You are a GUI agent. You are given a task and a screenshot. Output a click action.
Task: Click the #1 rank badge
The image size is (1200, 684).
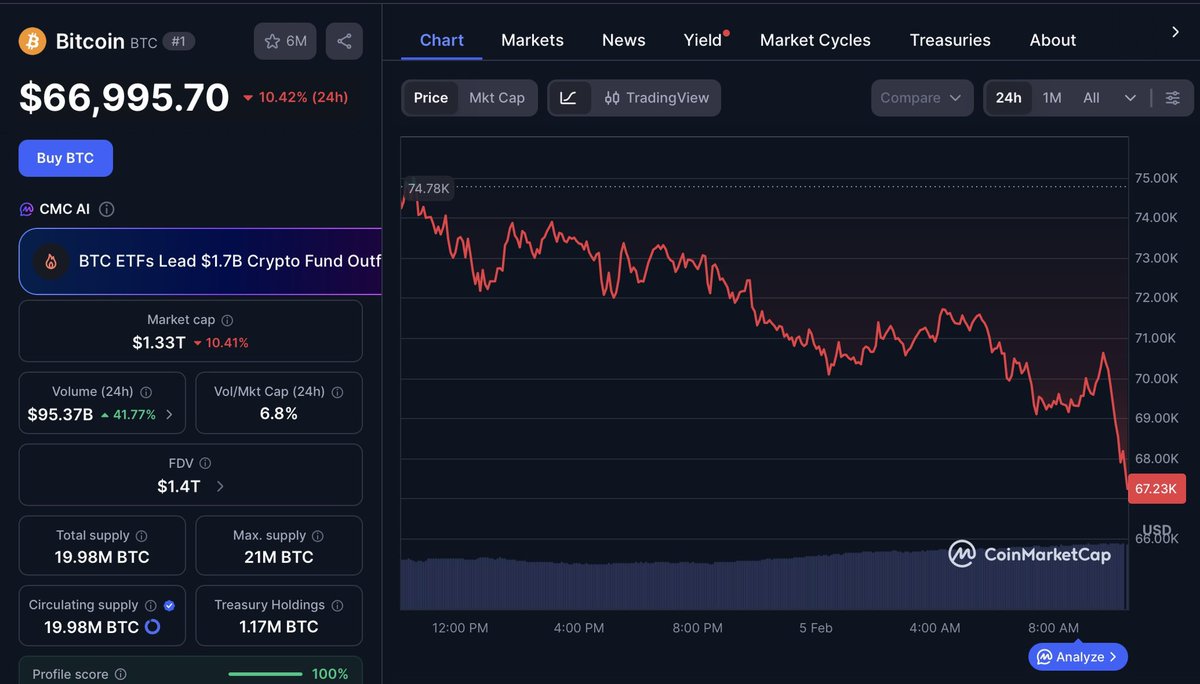(x=178, y=41)
